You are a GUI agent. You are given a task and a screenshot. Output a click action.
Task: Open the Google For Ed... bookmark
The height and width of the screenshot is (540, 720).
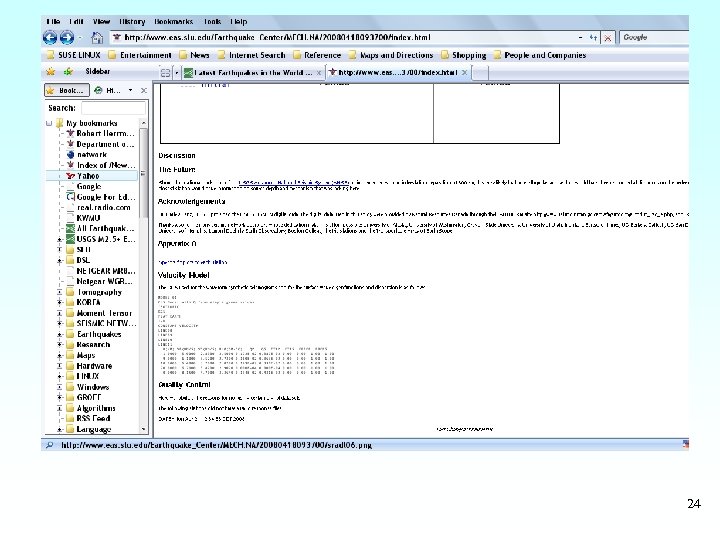click(x=101, y=197)
